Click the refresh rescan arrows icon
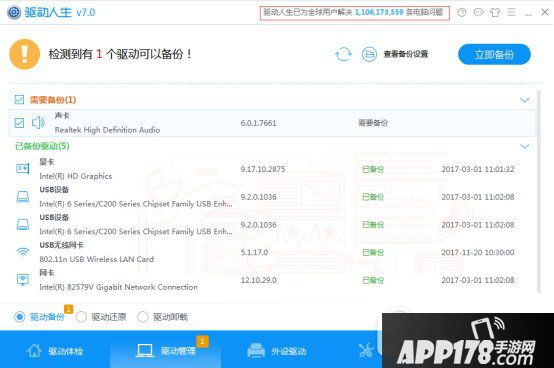Viewport: 554px width, 368px height. [343, 54]
